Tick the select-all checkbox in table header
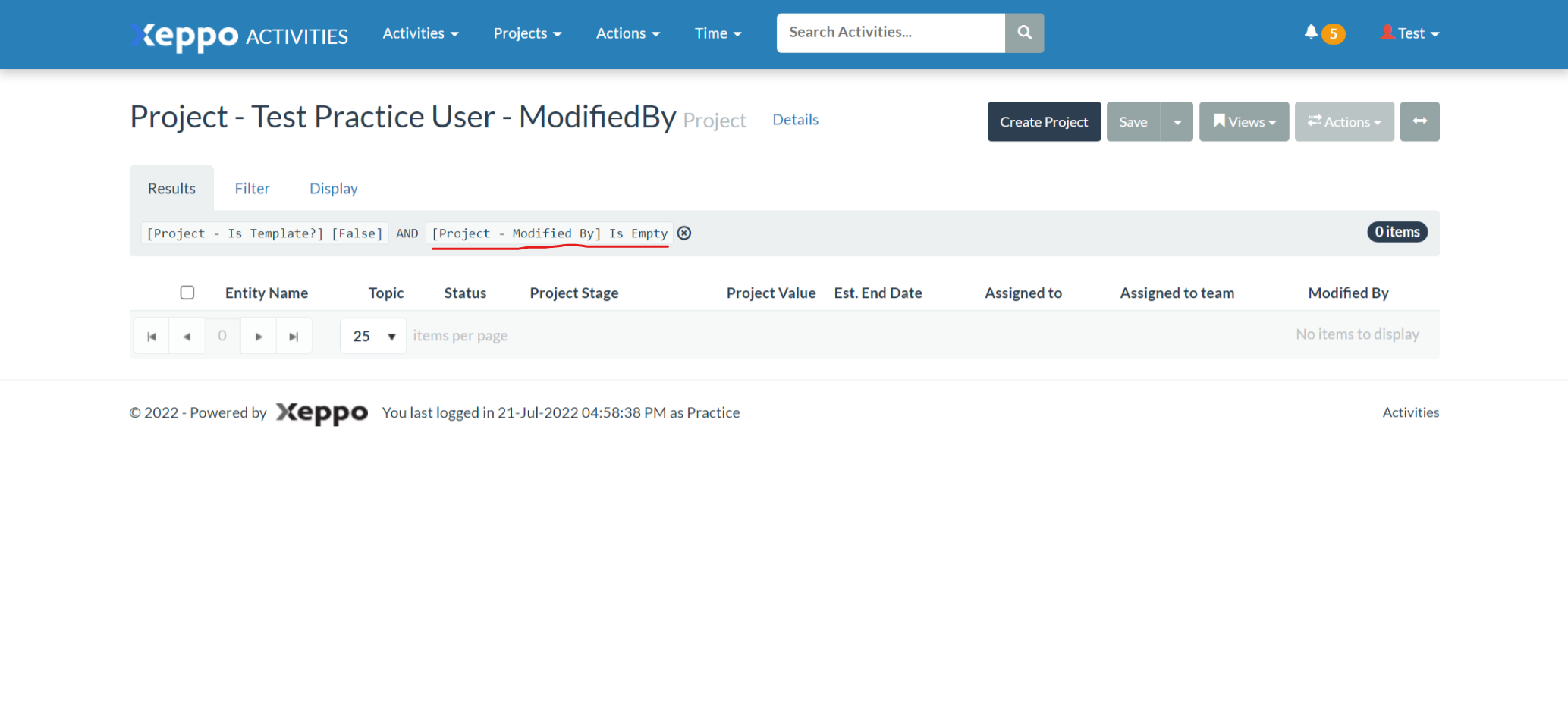 tap(187, 293)
